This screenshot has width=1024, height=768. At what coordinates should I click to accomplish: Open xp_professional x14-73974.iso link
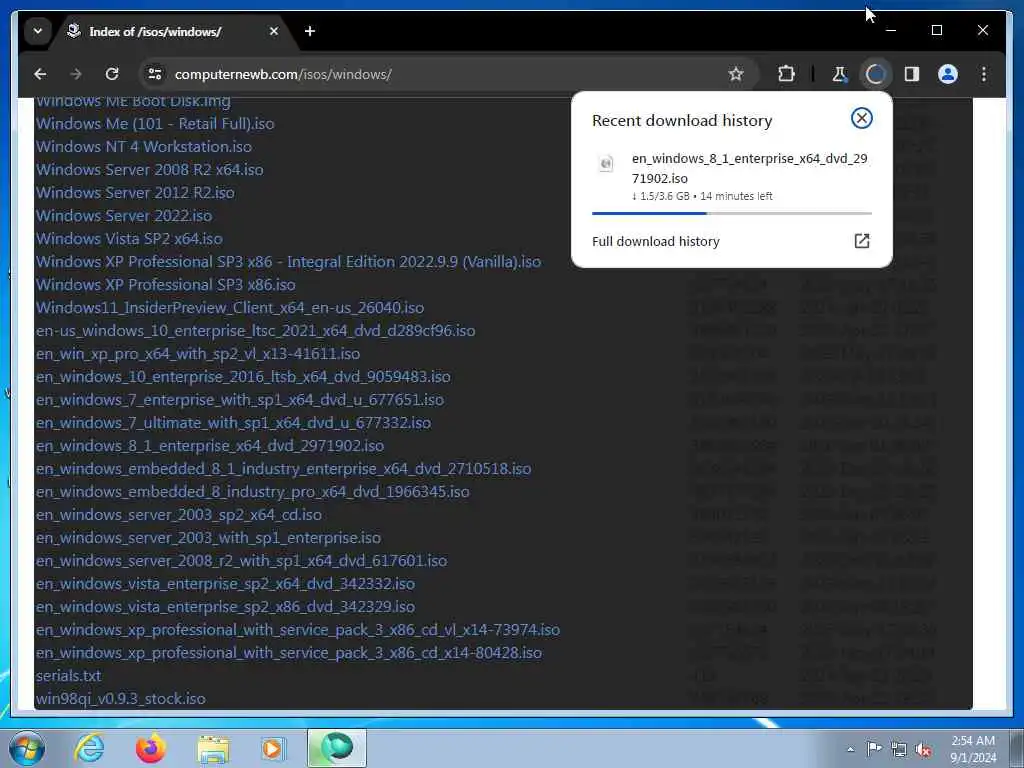click(x=298, y=630)
